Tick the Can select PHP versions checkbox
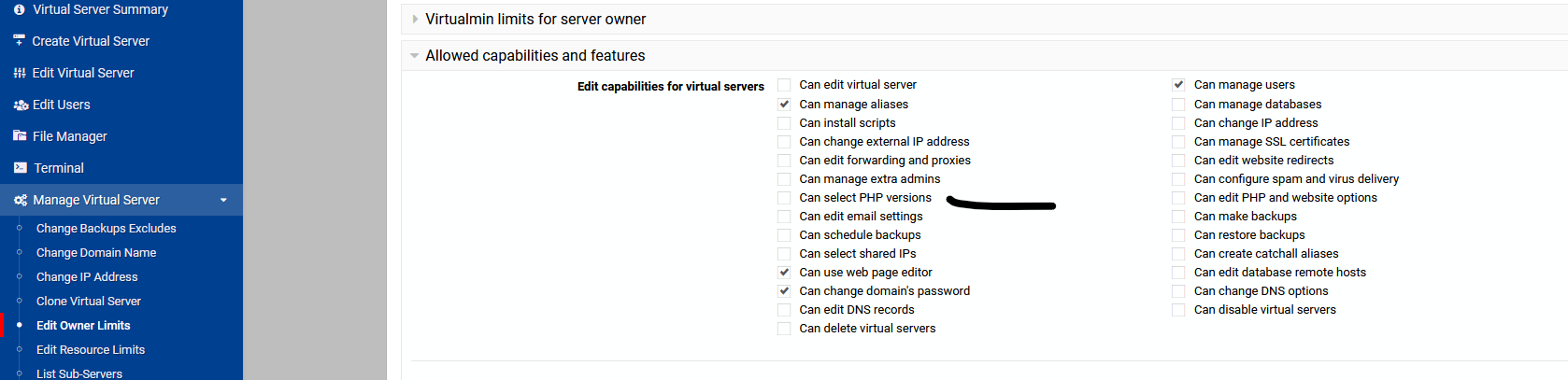The width and height of the screenshot is (1568, 380). click(x=784, y=198)
